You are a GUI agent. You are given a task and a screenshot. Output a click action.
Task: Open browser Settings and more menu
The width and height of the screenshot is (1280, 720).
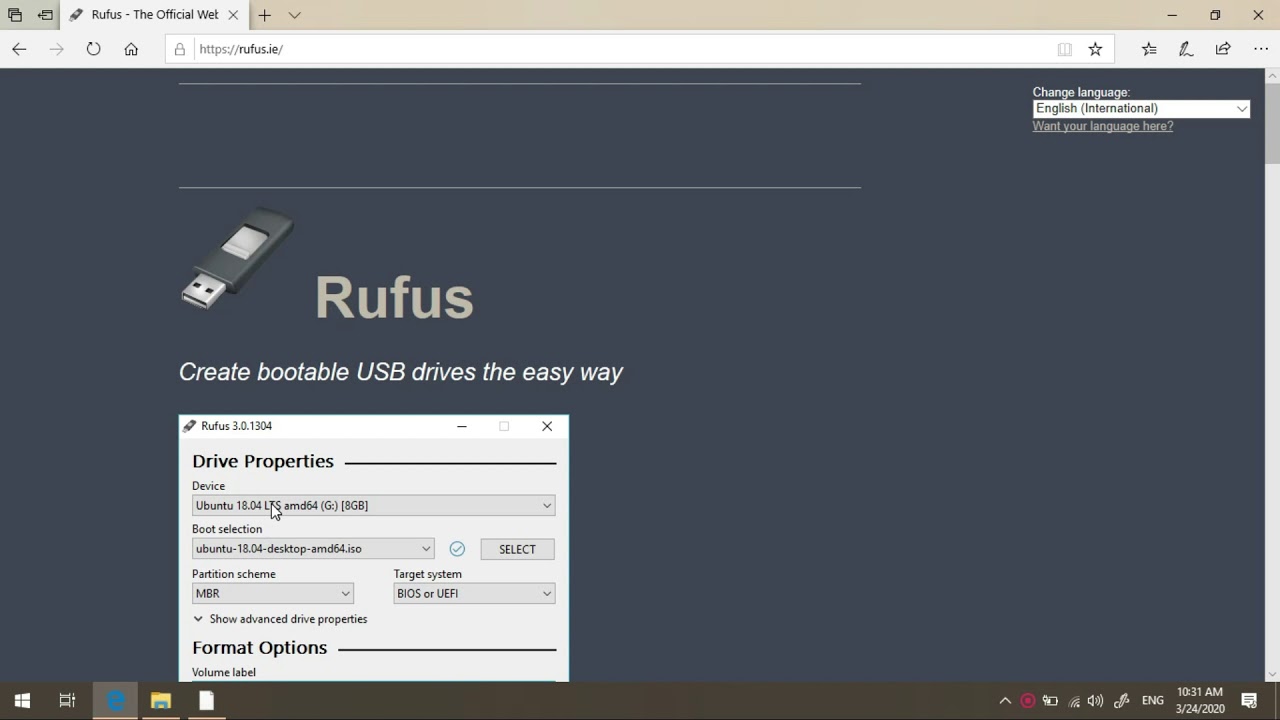(1260, 49)
